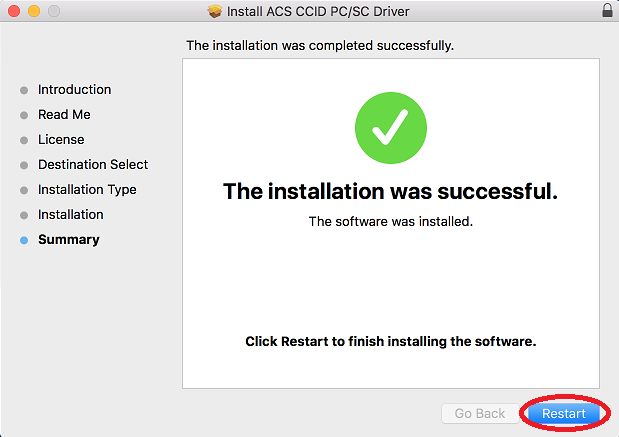
Task: Click the window title 'Install ACS CCID PC/SC Driver'
Action: 318,11
